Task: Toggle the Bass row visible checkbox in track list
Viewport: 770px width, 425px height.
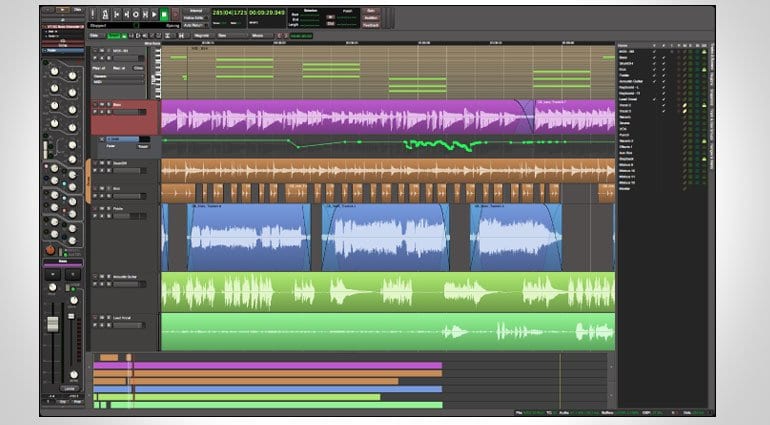Action: [x=654, y=57]
